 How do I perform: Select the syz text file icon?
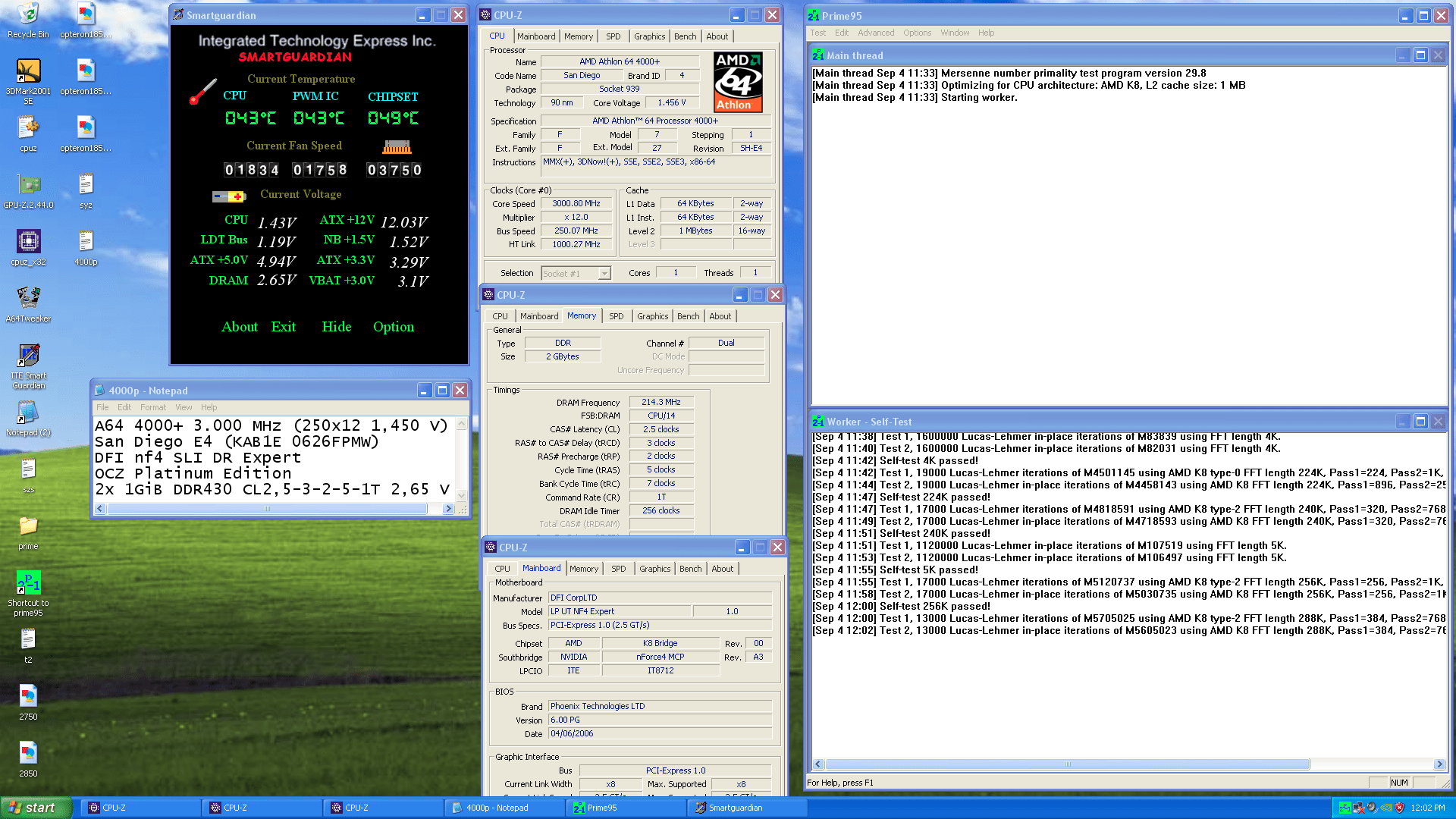coord(86,190)
